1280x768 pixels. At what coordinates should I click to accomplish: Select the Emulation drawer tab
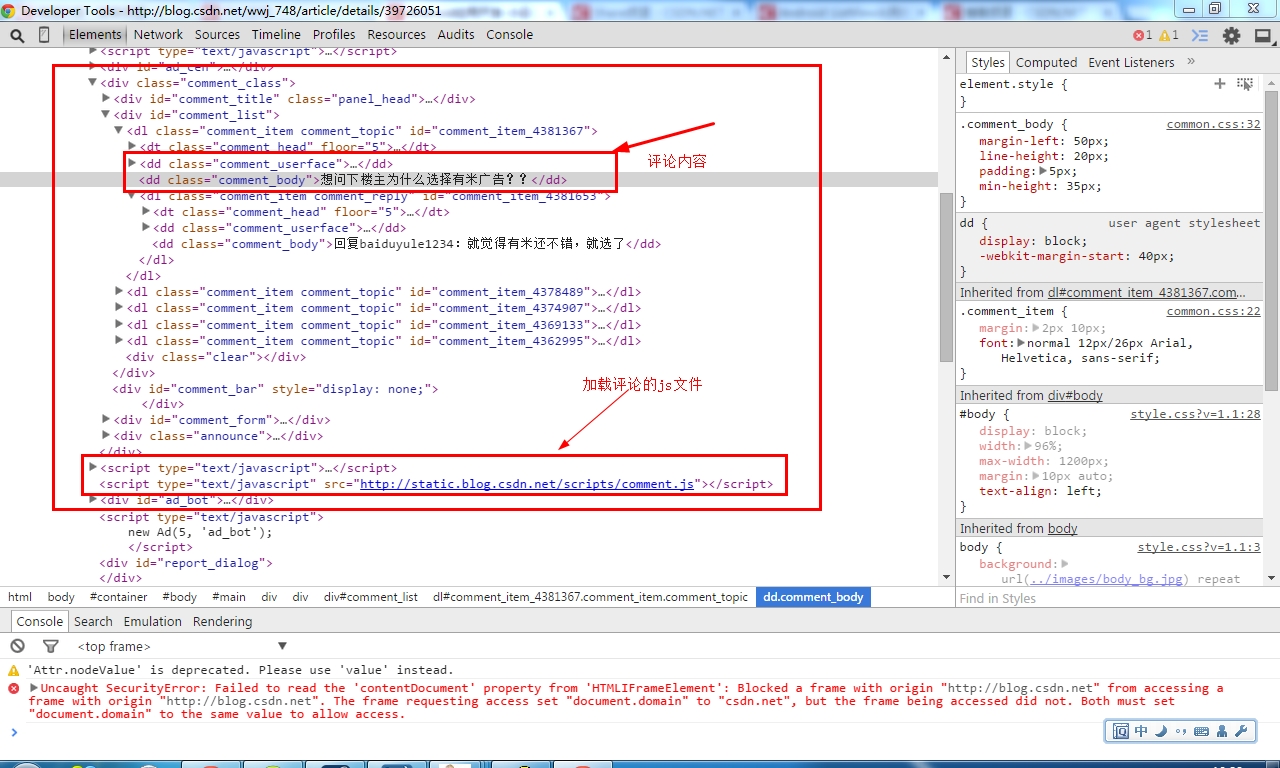[153, 621]
